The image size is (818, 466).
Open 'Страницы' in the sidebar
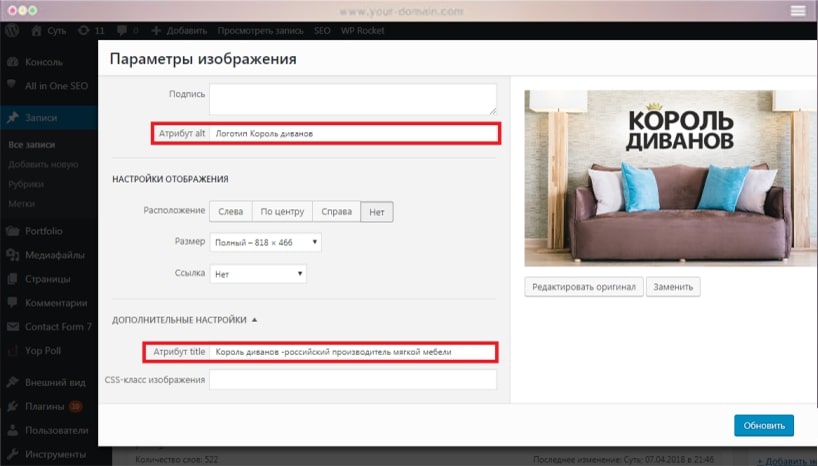(47, 279)
